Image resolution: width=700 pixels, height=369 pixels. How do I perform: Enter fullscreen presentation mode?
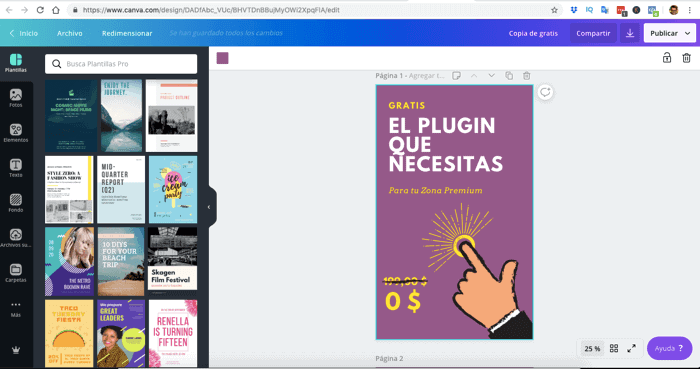pyautogui.click(x=631, y=348)
